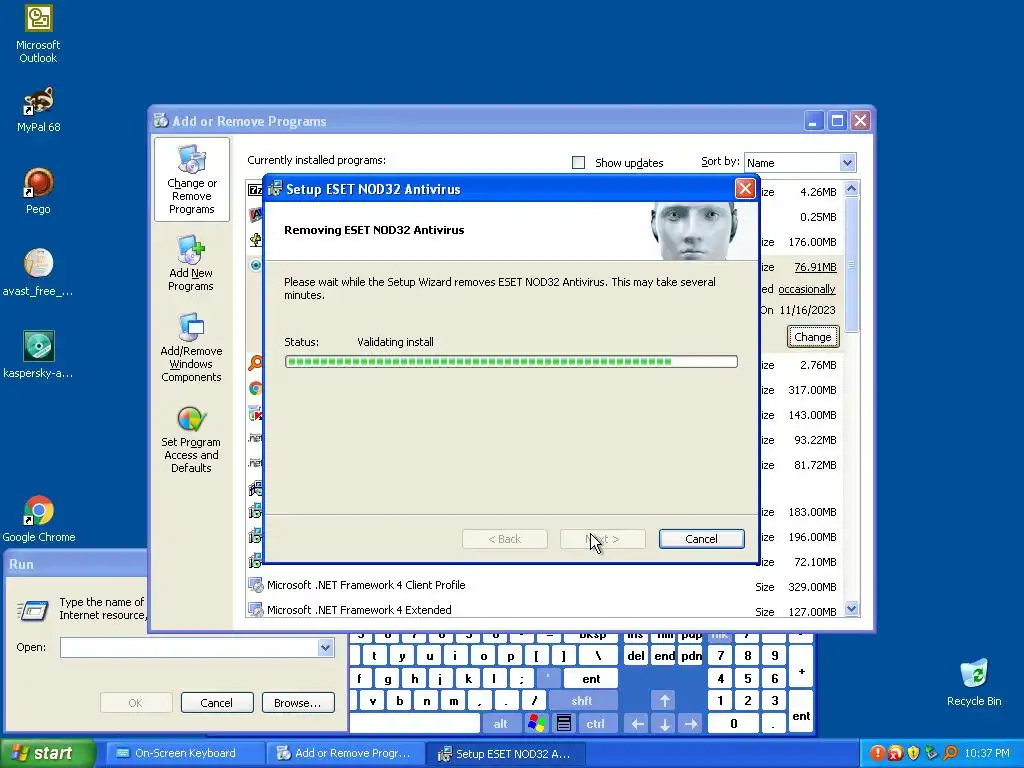Switch to On-Screen Keyboard taskbar button
This screenshot has height=768, width=1024.
[184, 753]
